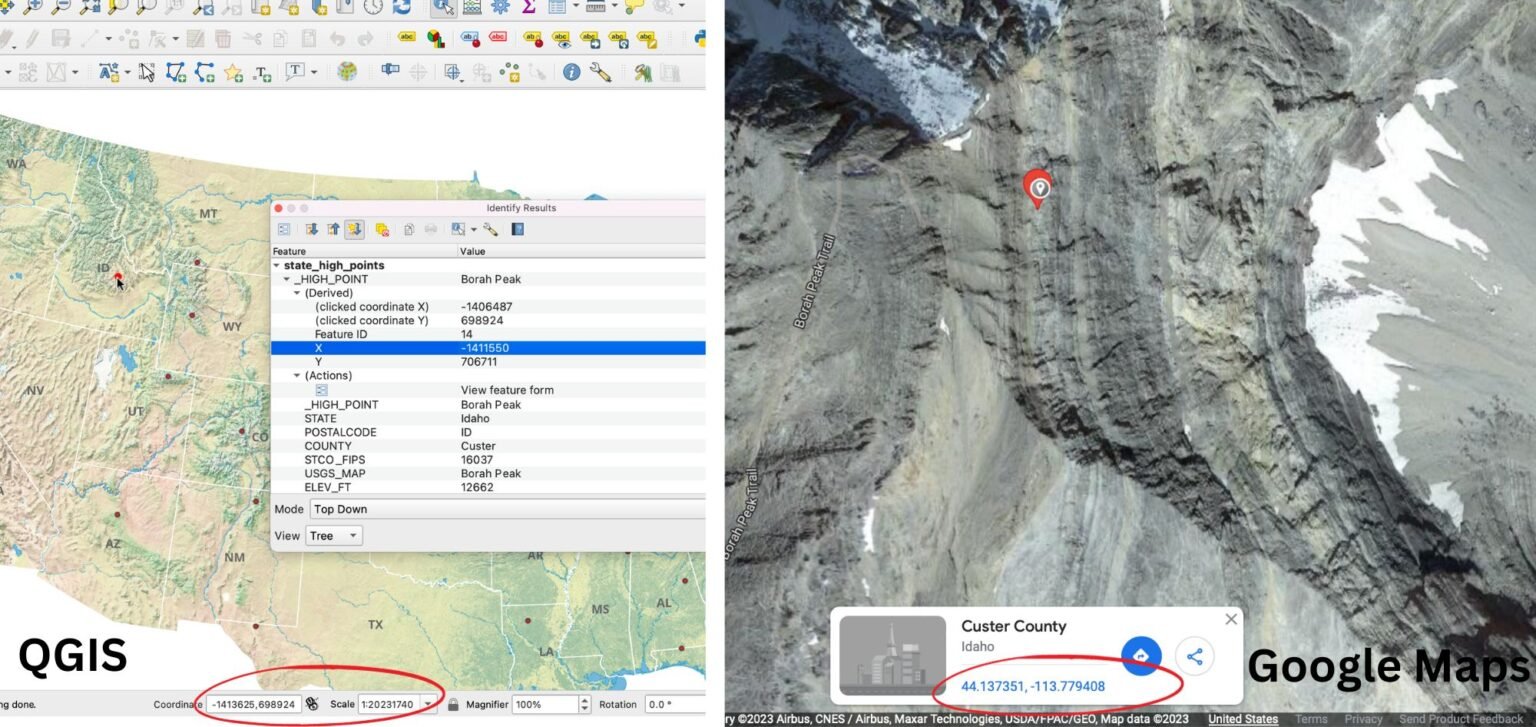
Task: Click the Refresh map icon
Action: (400, 9)
